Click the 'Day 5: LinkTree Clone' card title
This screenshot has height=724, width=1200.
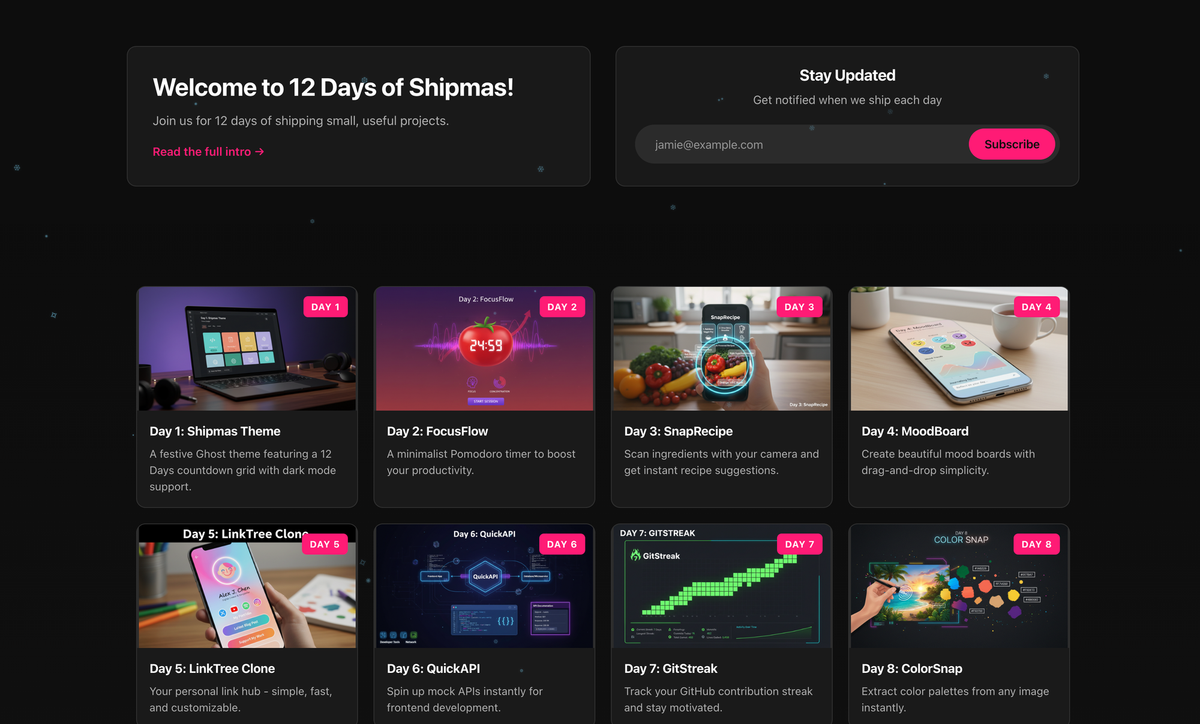coord(212,668)
